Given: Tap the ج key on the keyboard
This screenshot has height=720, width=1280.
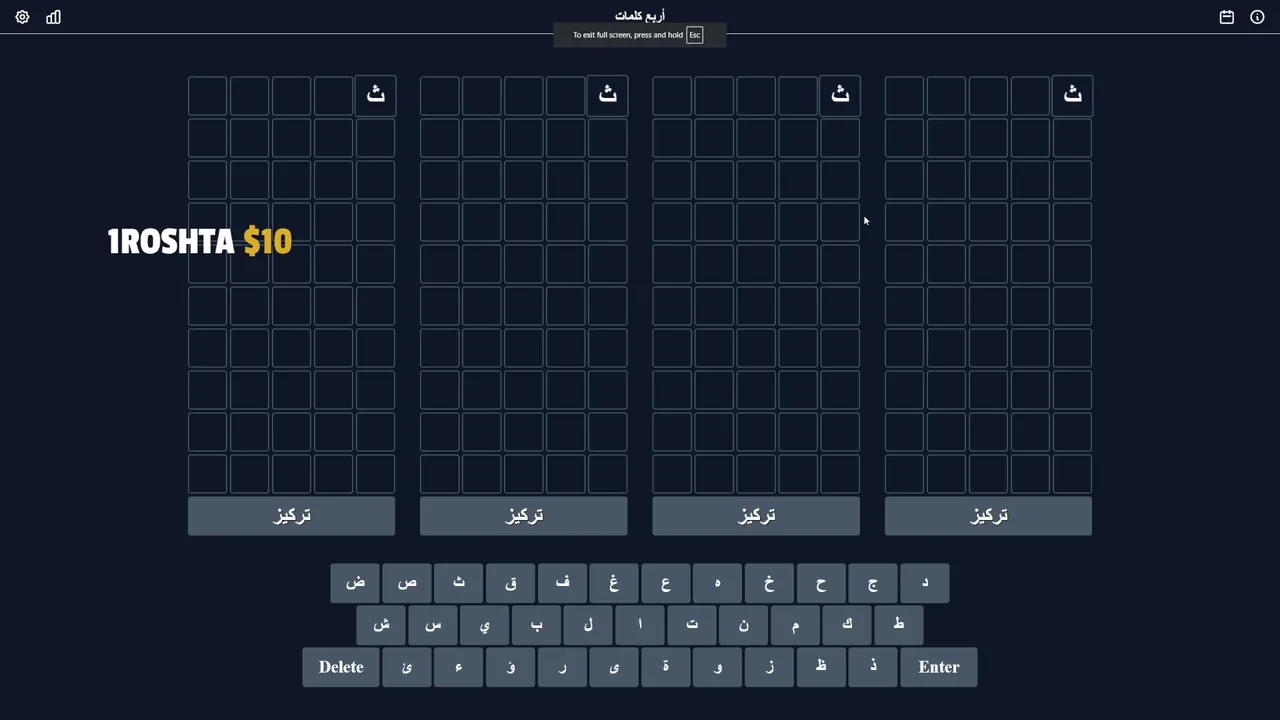Looking at the screenshot, I should [x=873, y=583].
